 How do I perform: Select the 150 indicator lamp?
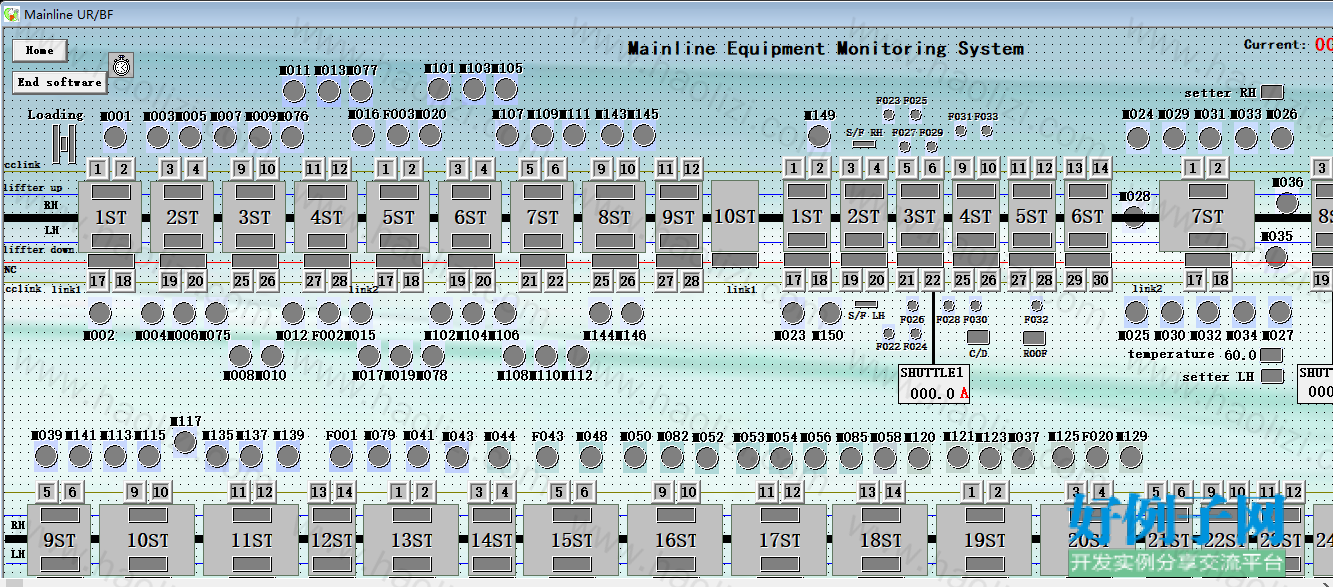pos(830,313)
